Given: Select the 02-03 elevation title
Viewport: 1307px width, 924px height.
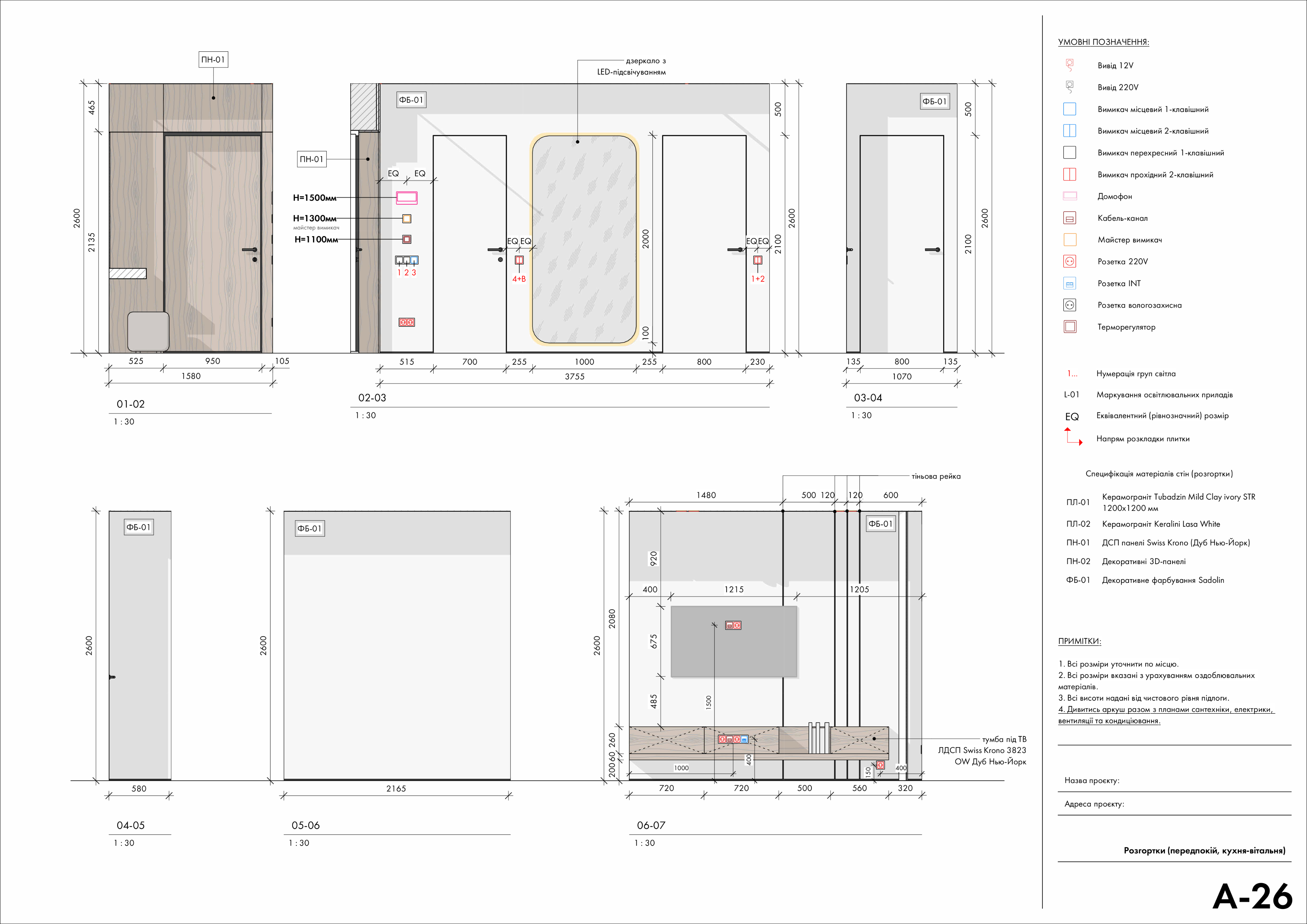Looking at the screenshot, I should click(x=372, y=398).
